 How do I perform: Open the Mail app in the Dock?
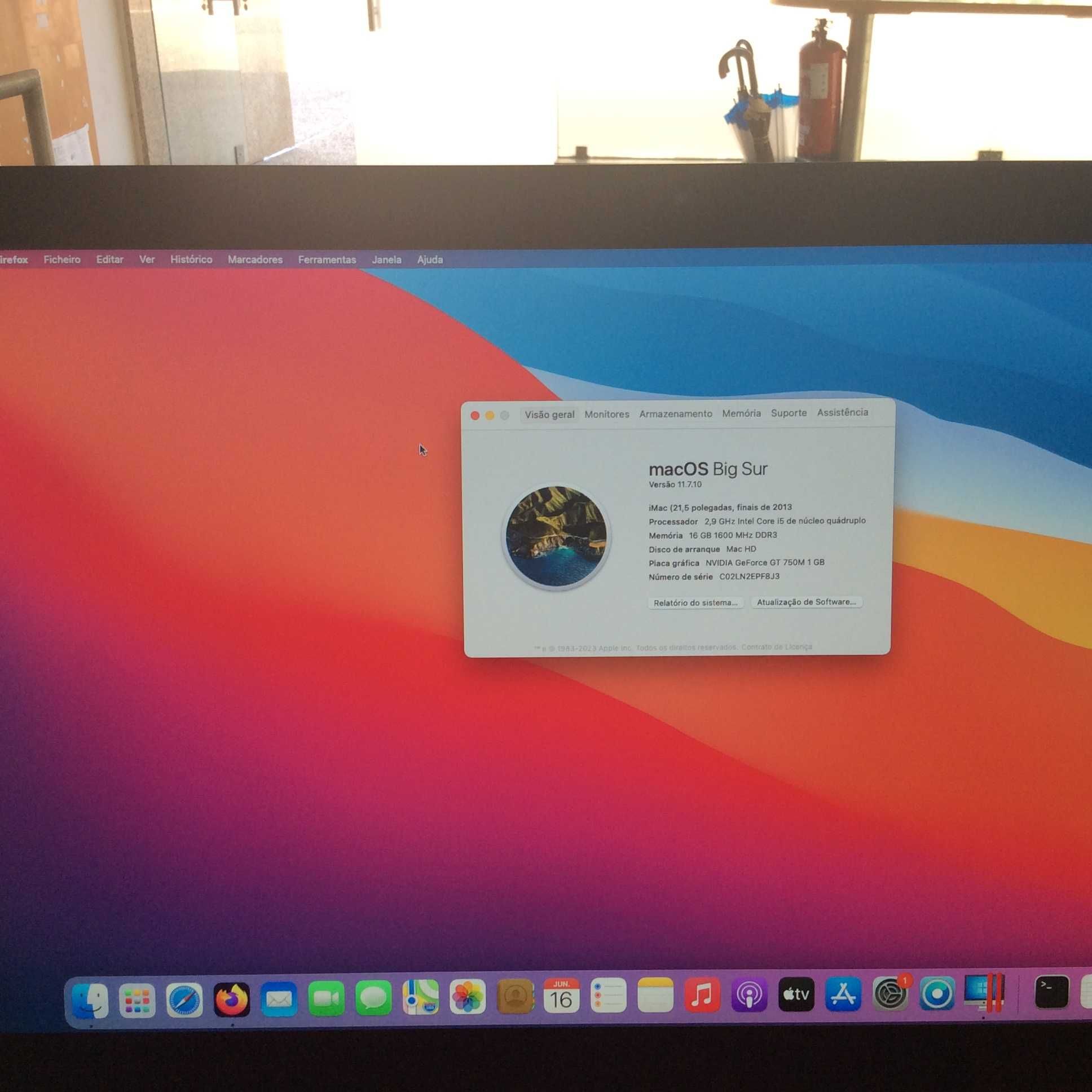coord(279,999)
